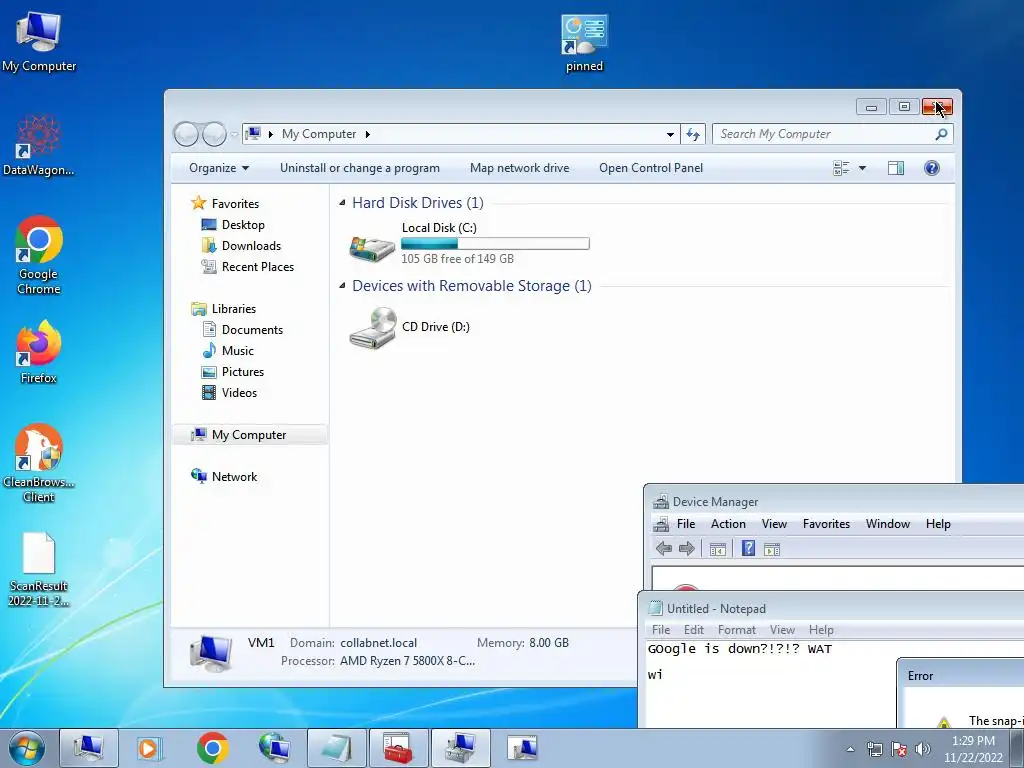Image resolution: width=1024 pixels, height=768 pixels.
Task: Open Device Manager View menu
Action: point(774,524)
